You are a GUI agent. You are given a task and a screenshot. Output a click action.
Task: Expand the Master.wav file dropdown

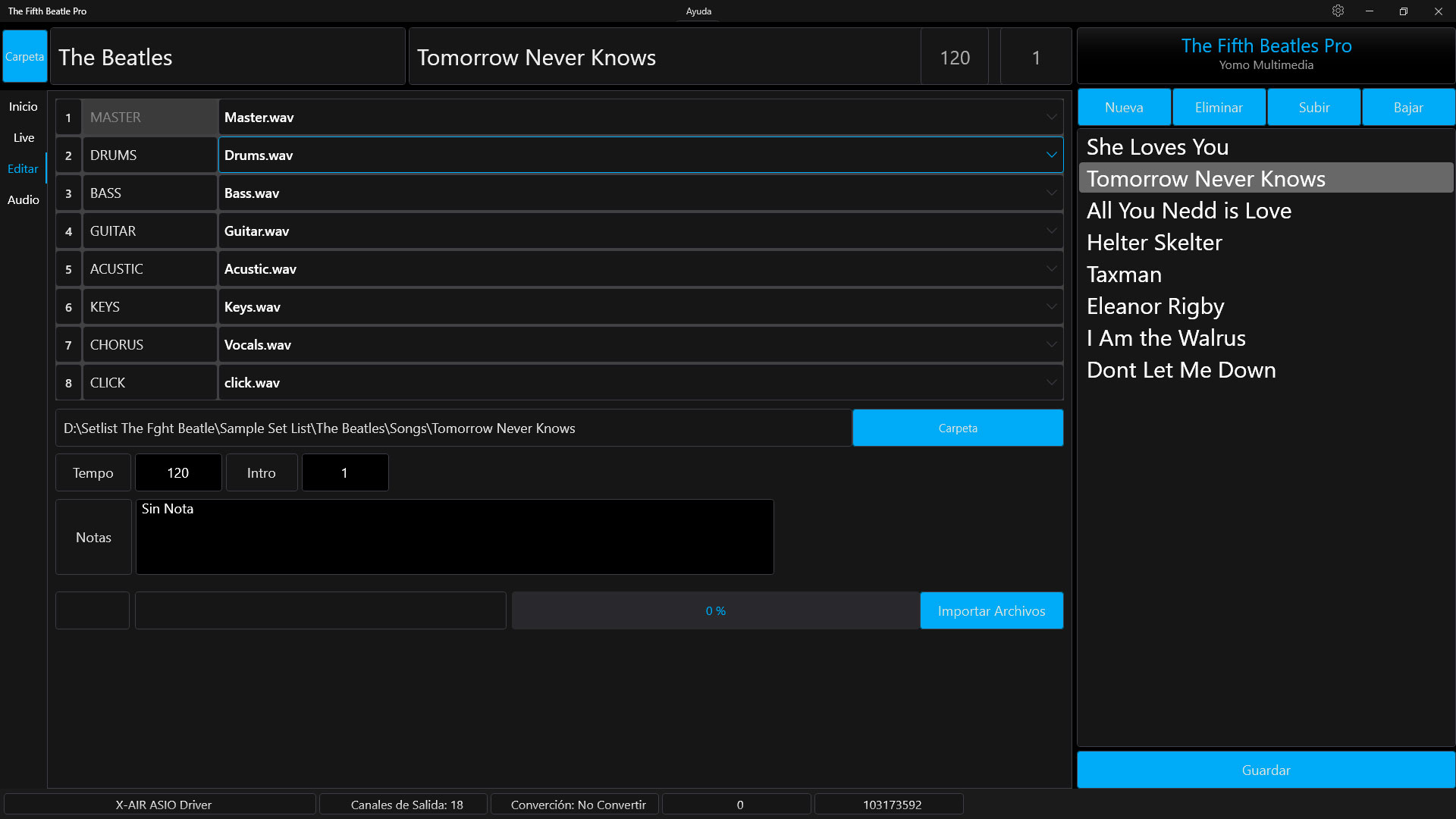[1051, 117]
